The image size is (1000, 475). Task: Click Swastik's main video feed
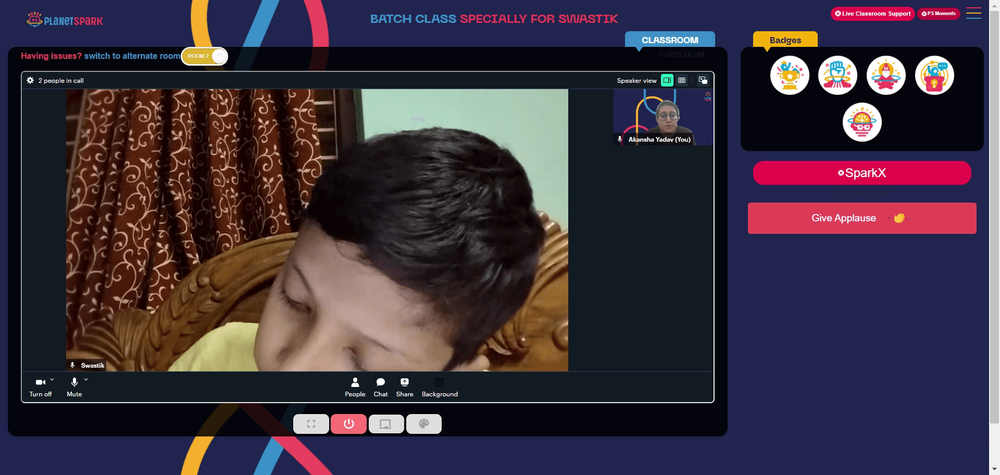pos(317,230)
